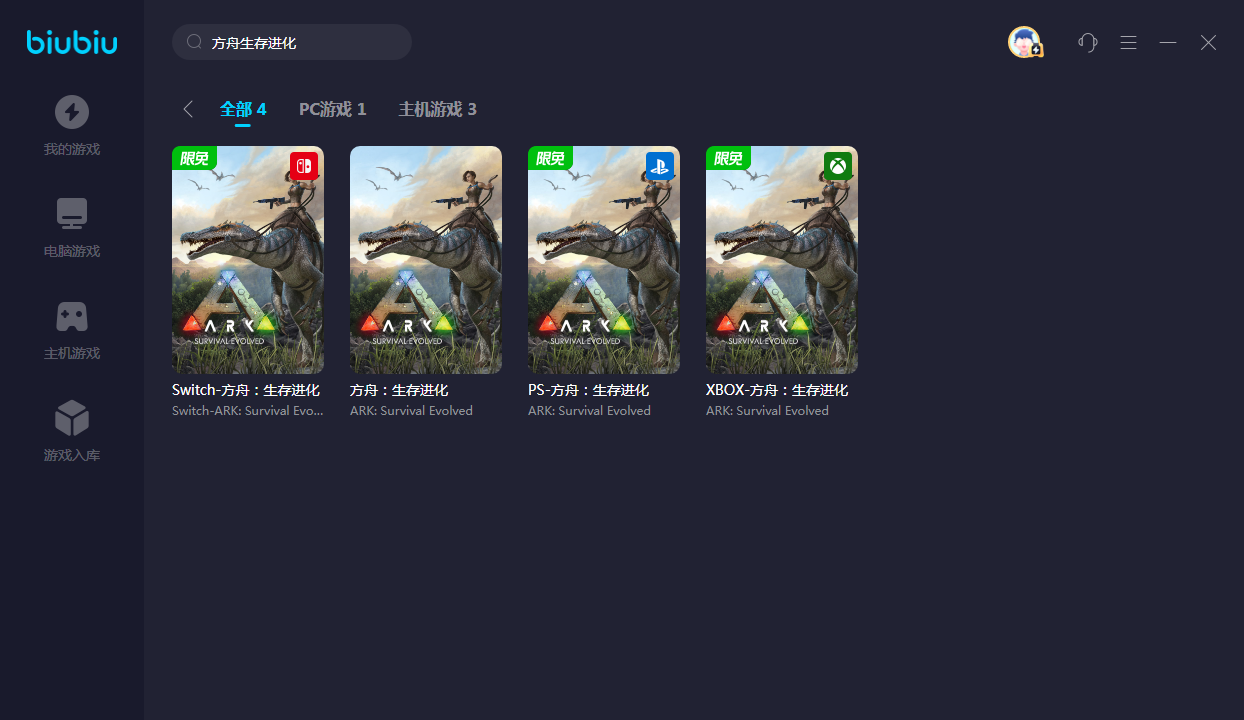
Task: Open PS-方舟：生存进化 cover thumbnail
Action: (604, 260)
